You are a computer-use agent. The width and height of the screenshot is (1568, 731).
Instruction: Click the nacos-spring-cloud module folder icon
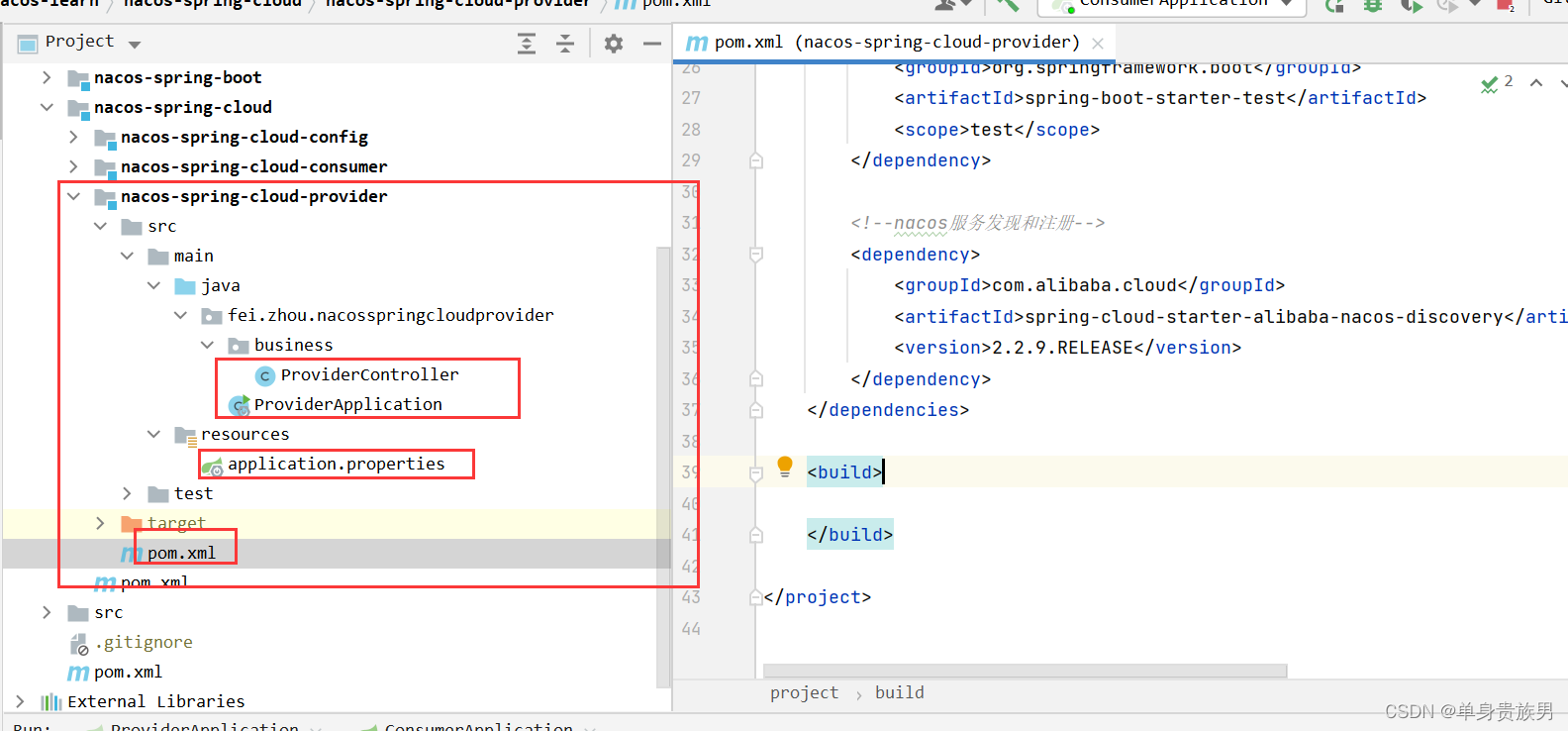coord(78,108)
